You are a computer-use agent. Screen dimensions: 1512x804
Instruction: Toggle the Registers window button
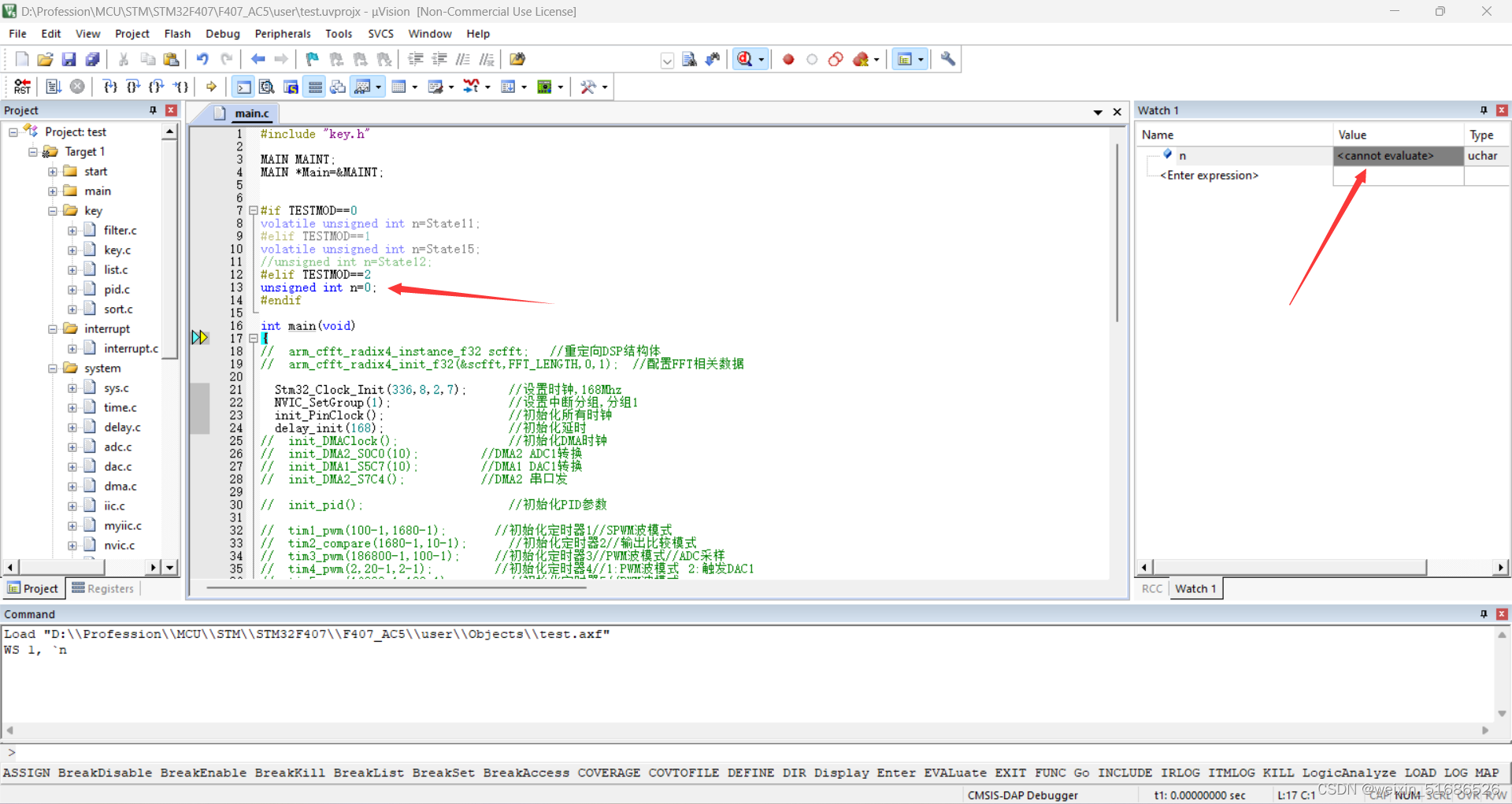click(x=315, y=87)
